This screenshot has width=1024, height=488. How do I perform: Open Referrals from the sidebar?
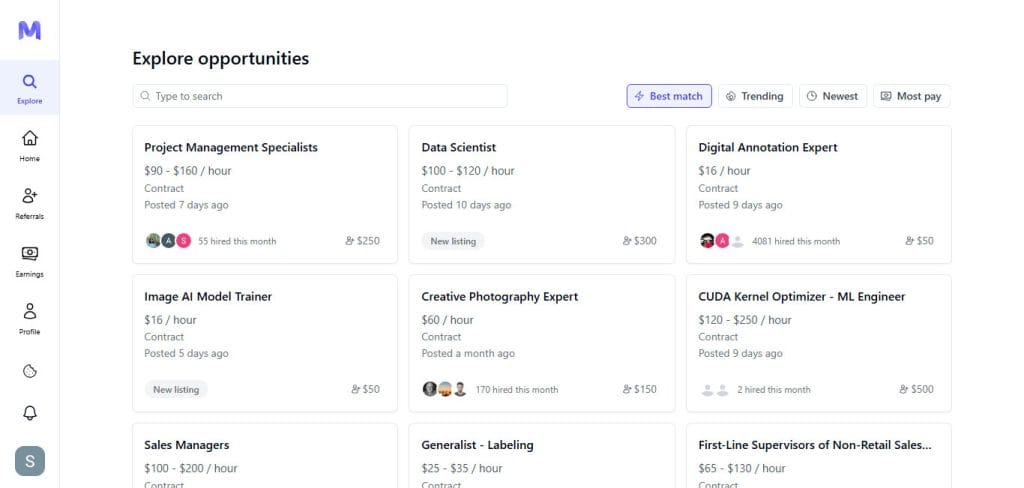click(29, 202)
